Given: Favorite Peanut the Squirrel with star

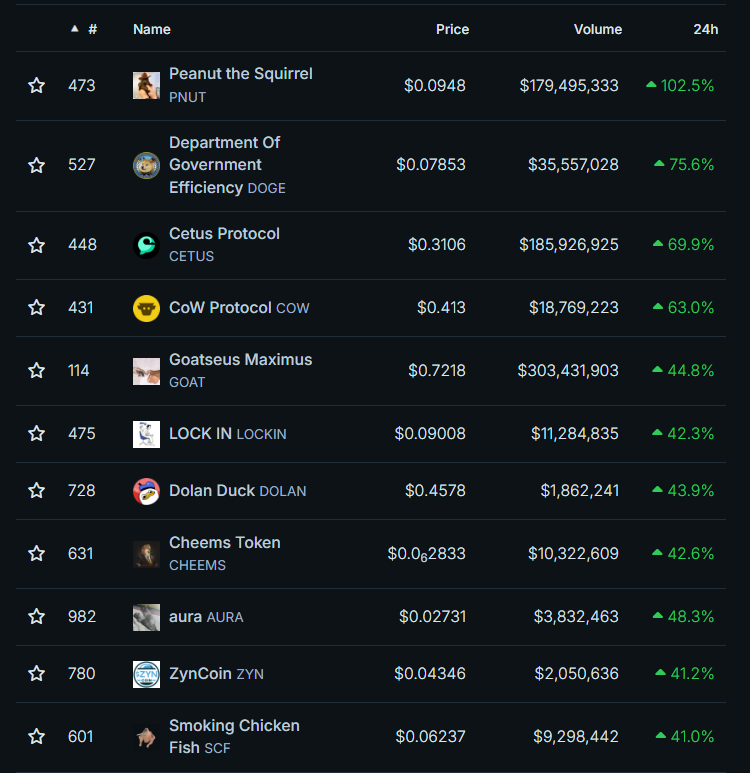Looking at the screenshot, I should coord(36,86).
